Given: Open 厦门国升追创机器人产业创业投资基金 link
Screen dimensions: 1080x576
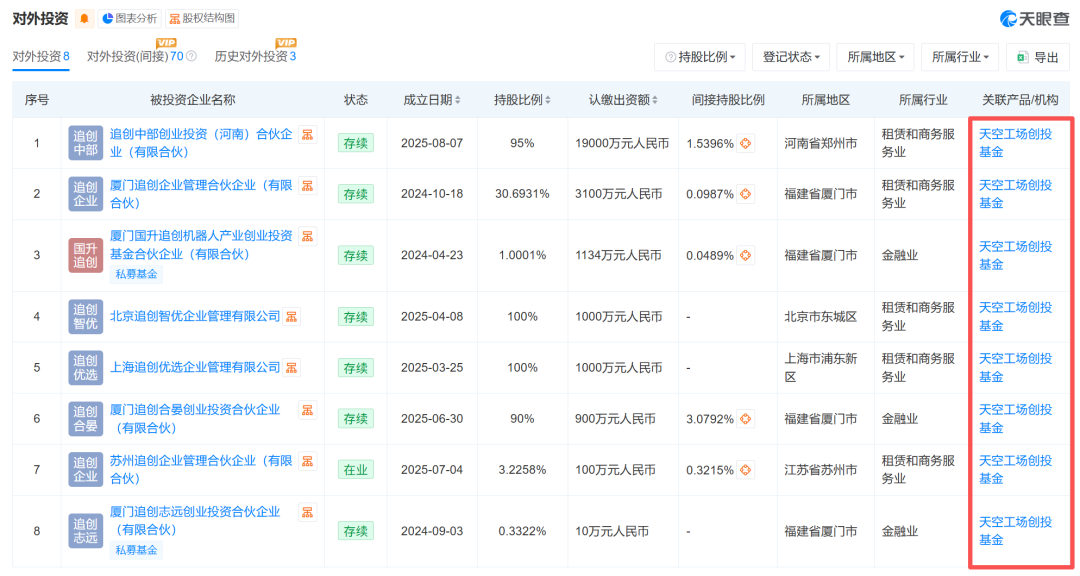Looking at the screenshot, I should coord(201,245).
